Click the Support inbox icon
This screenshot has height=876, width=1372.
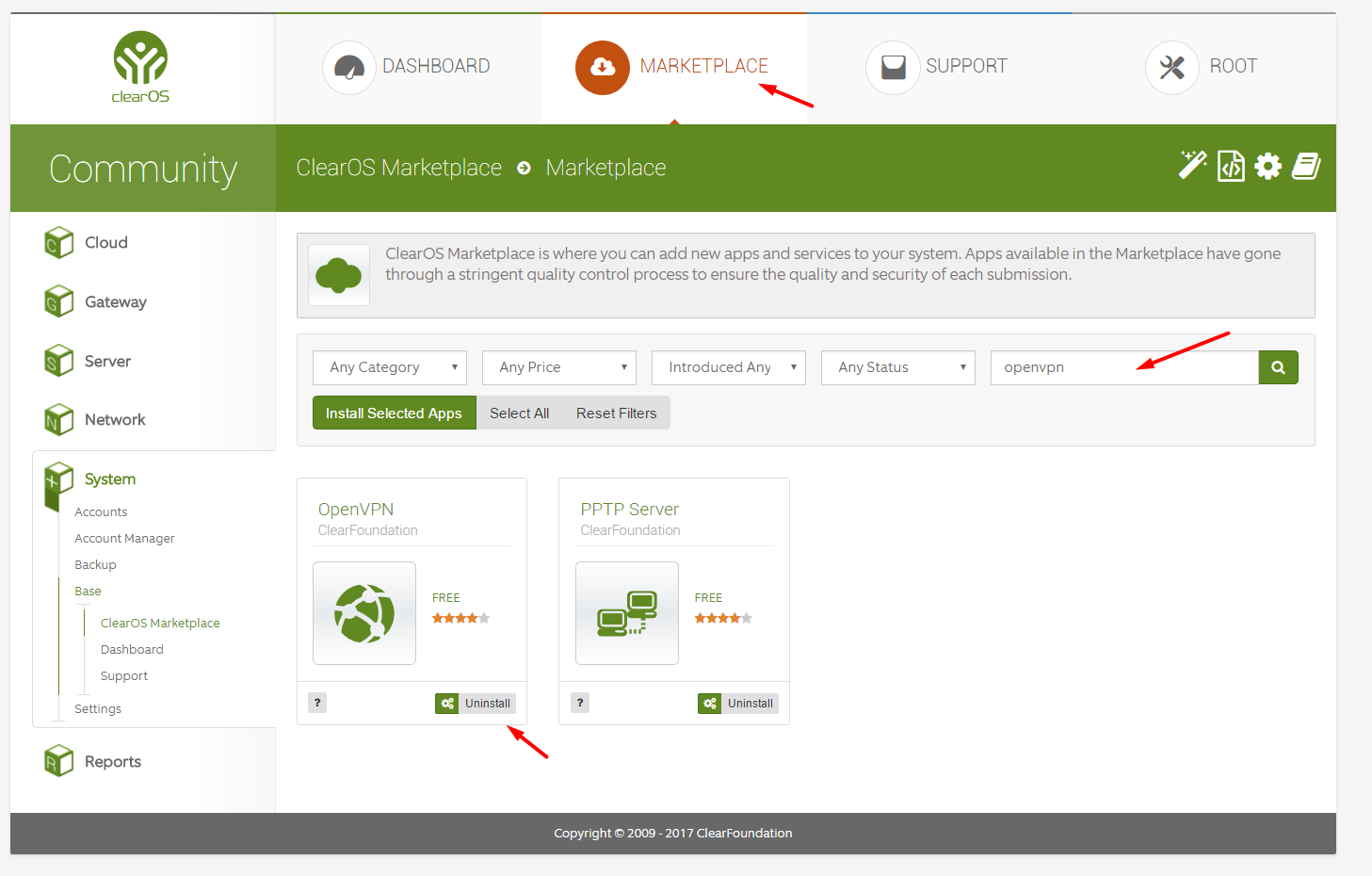point(893,68)
